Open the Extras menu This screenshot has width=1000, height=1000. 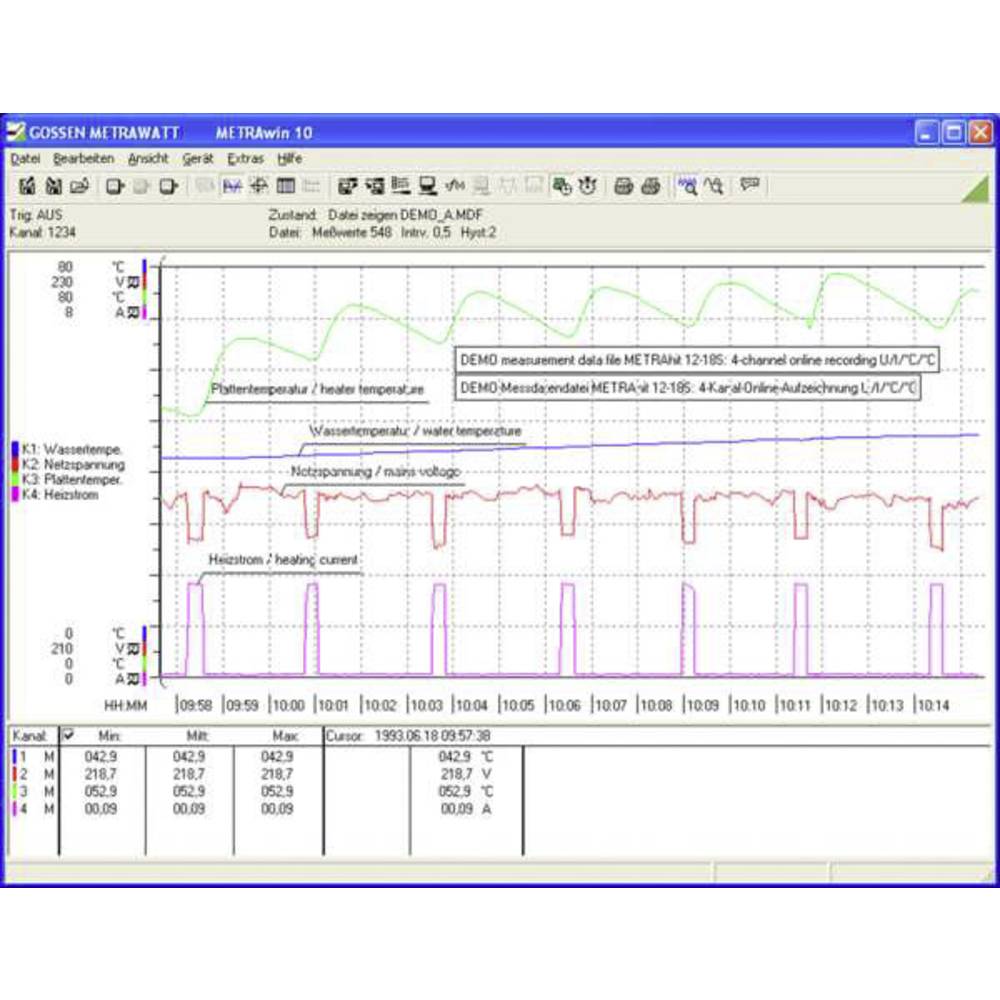pyautogui.click(x=245, y=159)
